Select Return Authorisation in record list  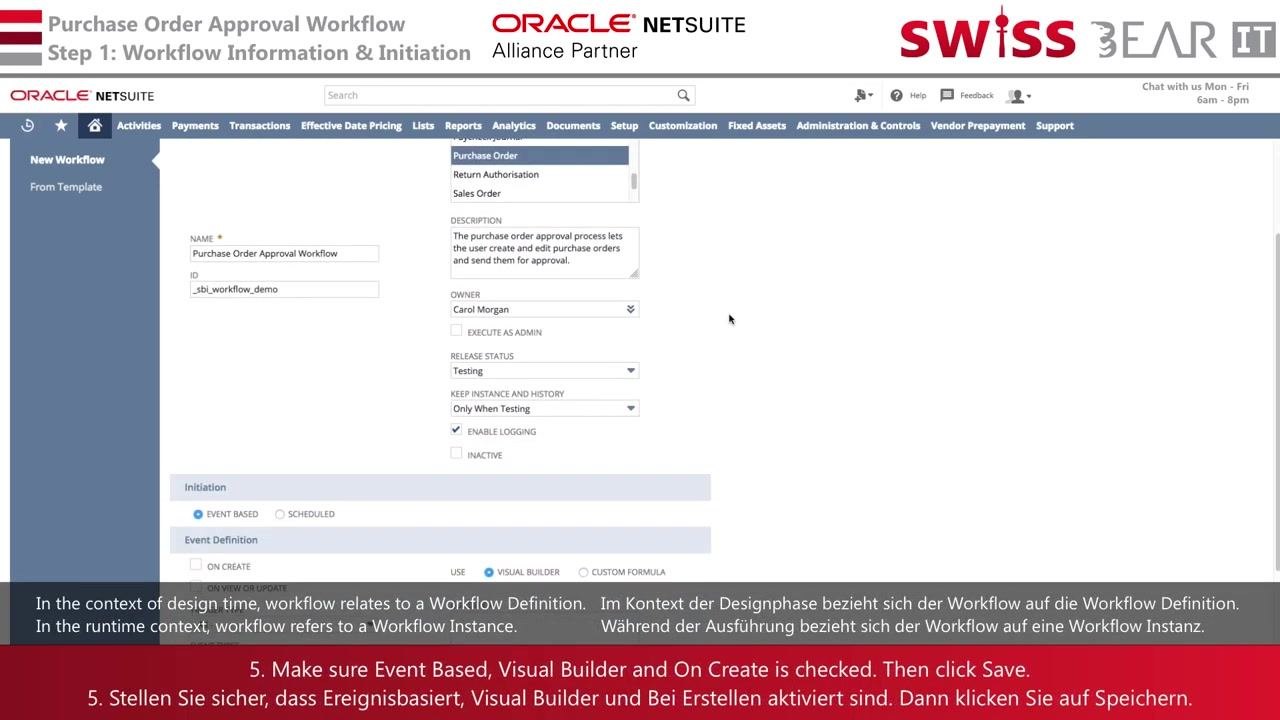pos(540,175)
